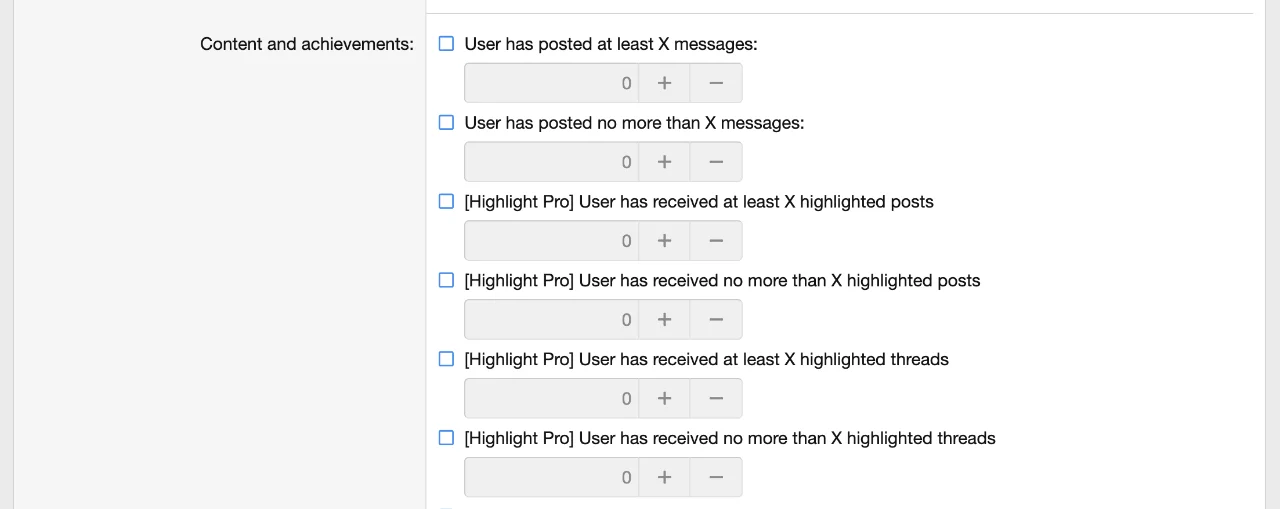Enable 'received no more than X highlighted posts'
Image resolution: width=1280 pixels, height=509 pixels.
[x=447, y=280]
